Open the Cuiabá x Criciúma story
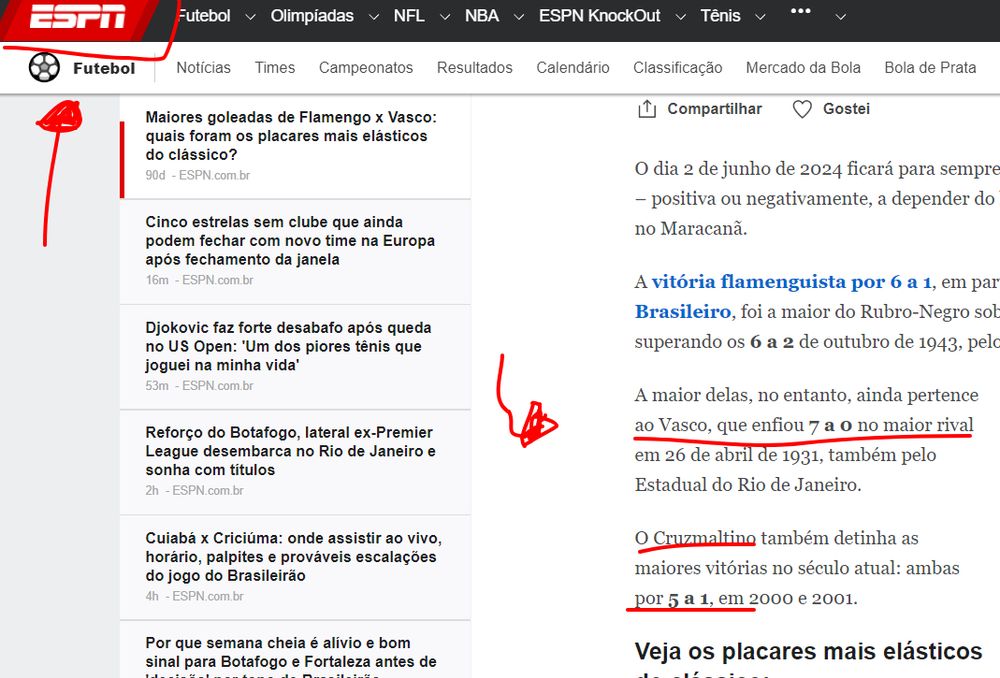 (293, 557)
